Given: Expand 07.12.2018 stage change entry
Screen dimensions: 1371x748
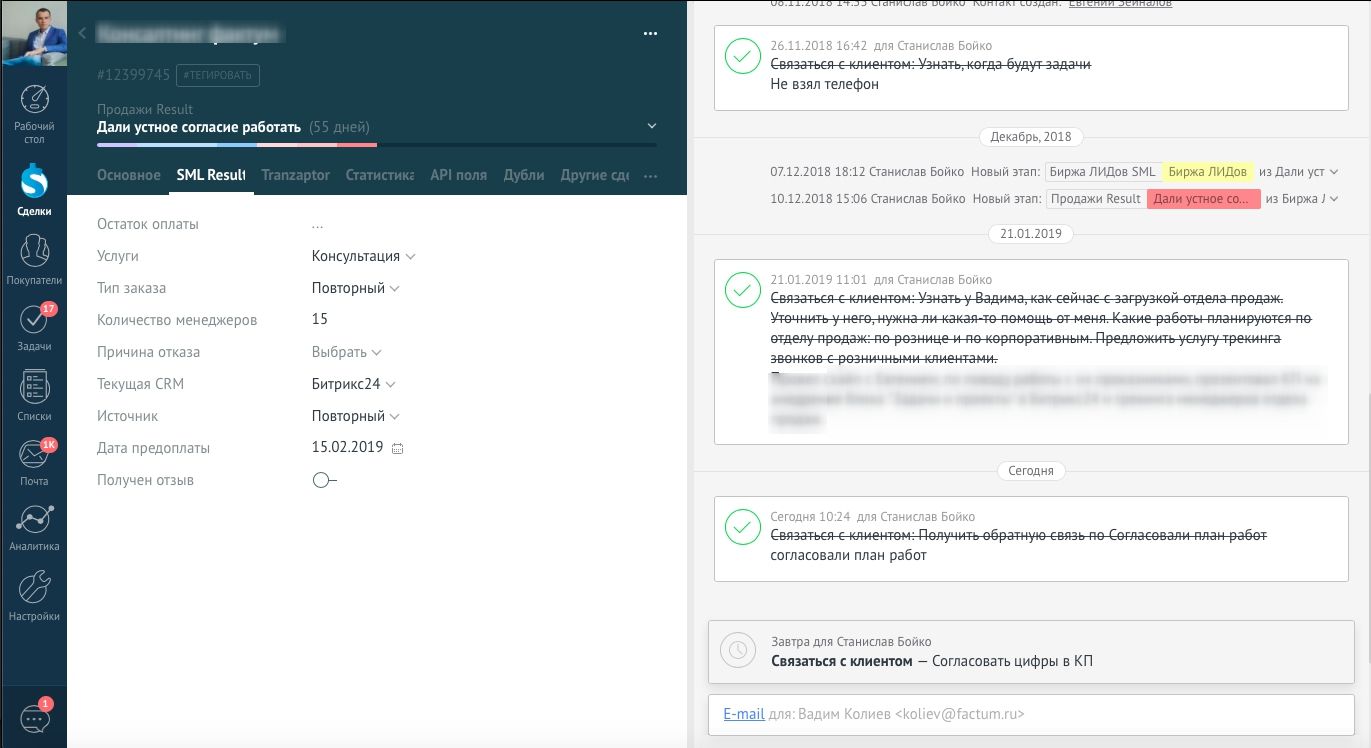Looking at the screenshot, I should tap(1332, 172).
